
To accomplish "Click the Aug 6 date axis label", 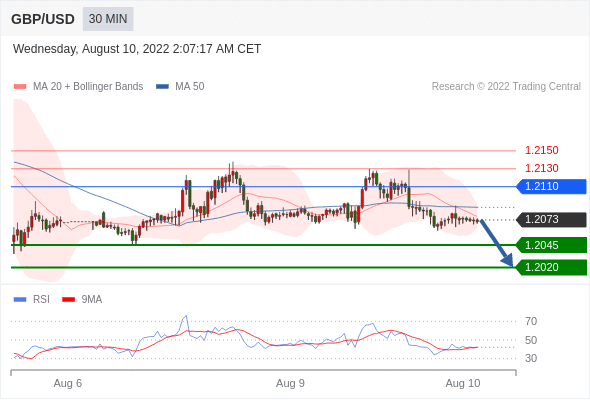I will click(x=68, y=383).
